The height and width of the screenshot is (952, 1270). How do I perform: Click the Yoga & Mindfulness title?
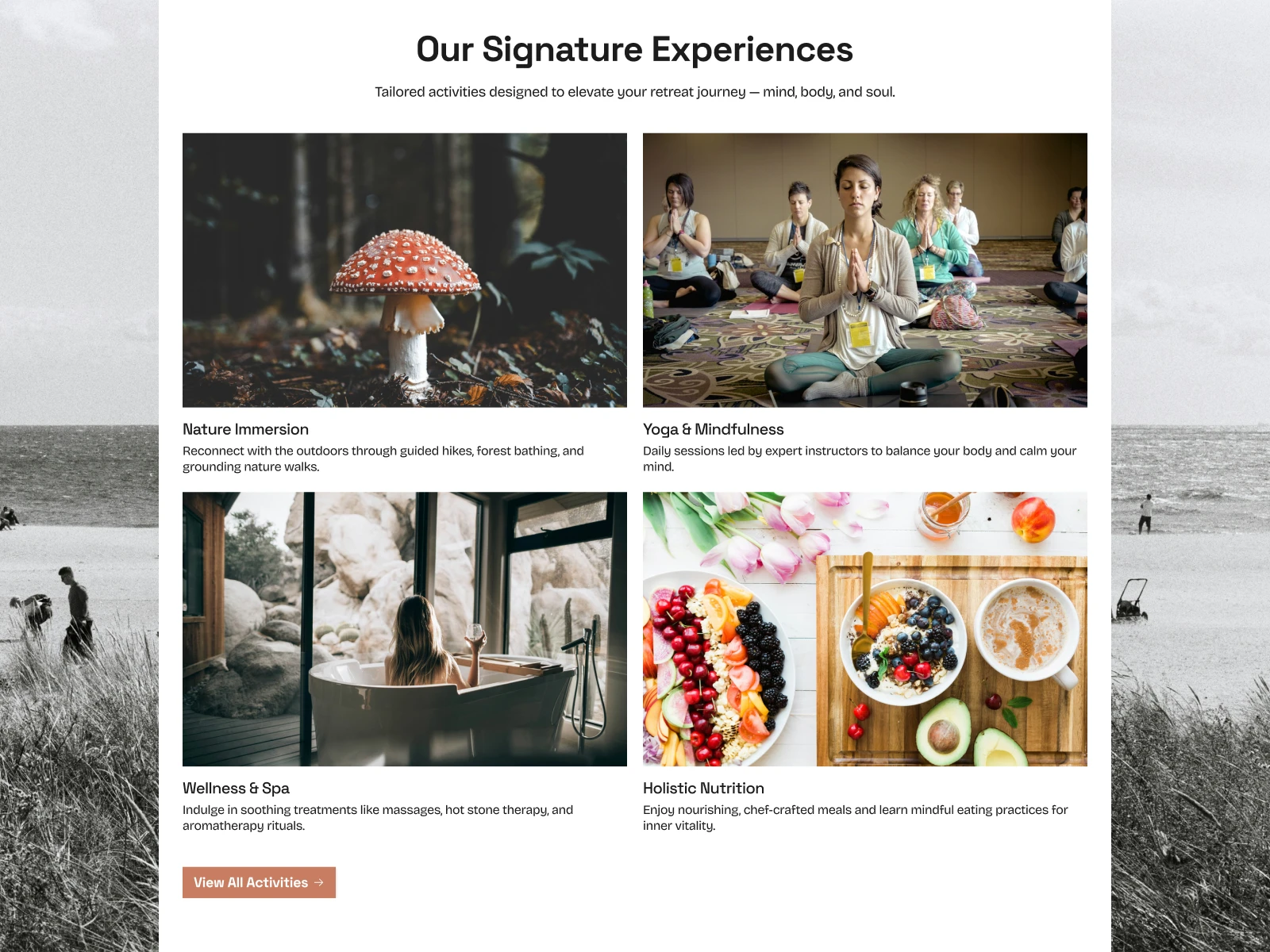(713, 429)
